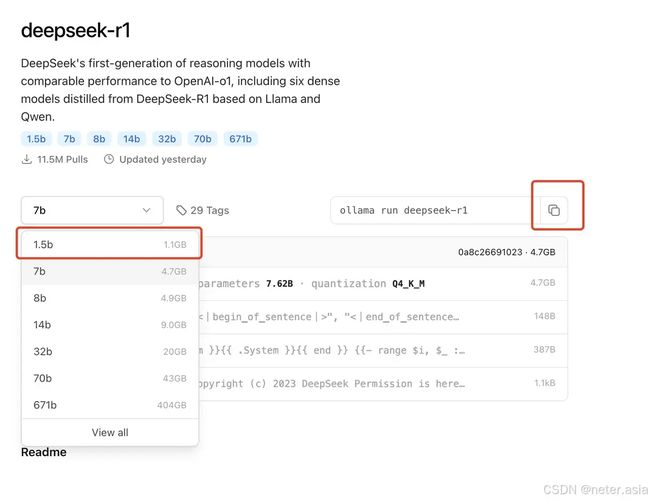Open View all at dropdown bottom

pos(110,432)
